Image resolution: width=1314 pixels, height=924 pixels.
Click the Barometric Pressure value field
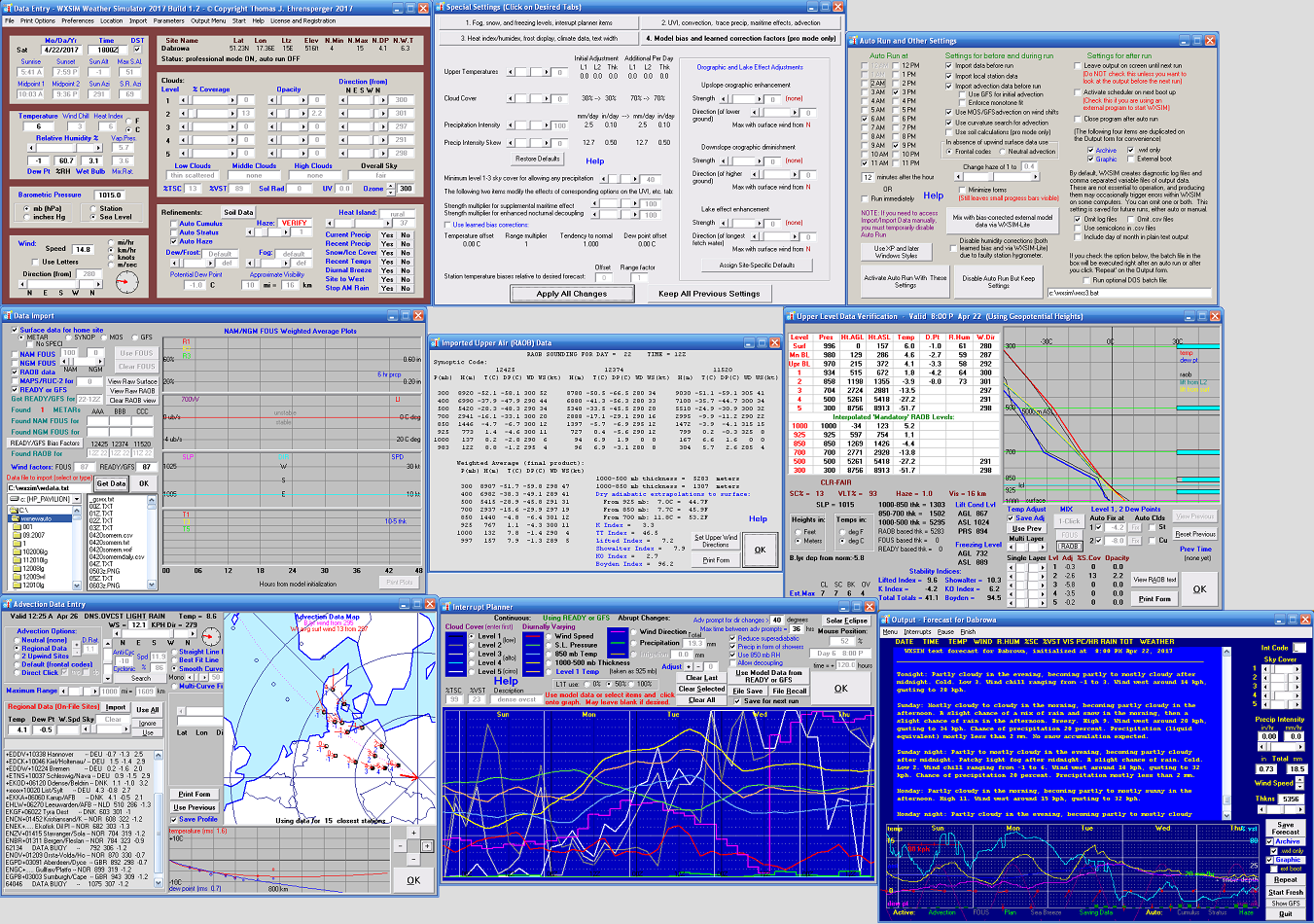pos(109,195)
